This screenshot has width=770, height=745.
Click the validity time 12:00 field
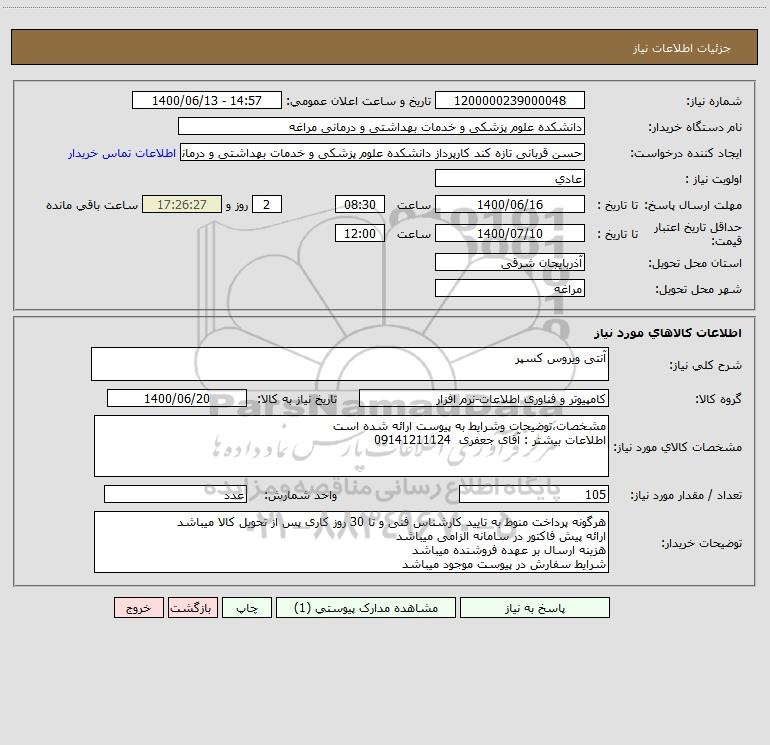click(x=359, y=233)
